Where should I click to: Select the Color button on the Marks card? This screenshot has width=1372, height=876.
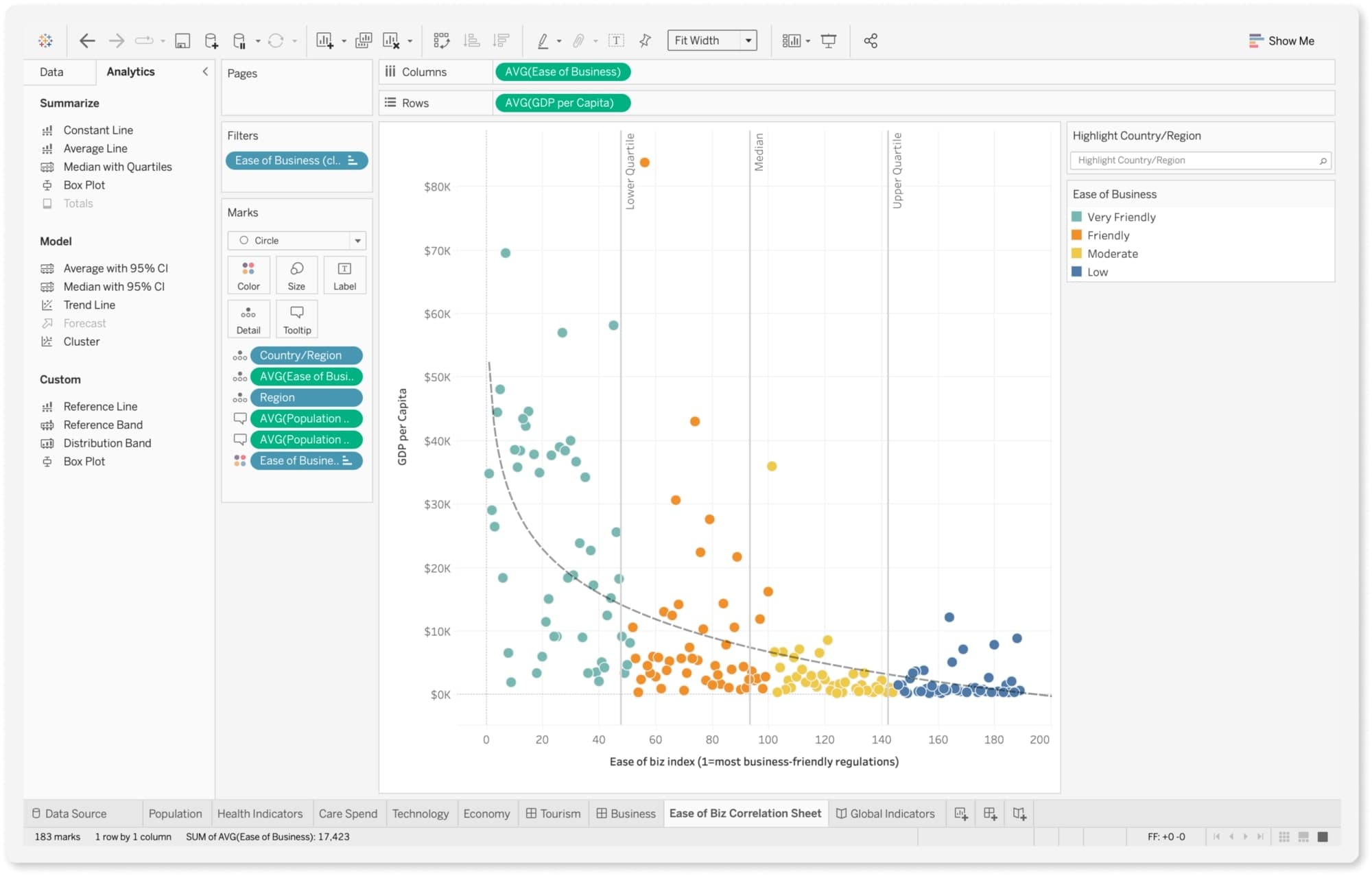pos(248,274)
